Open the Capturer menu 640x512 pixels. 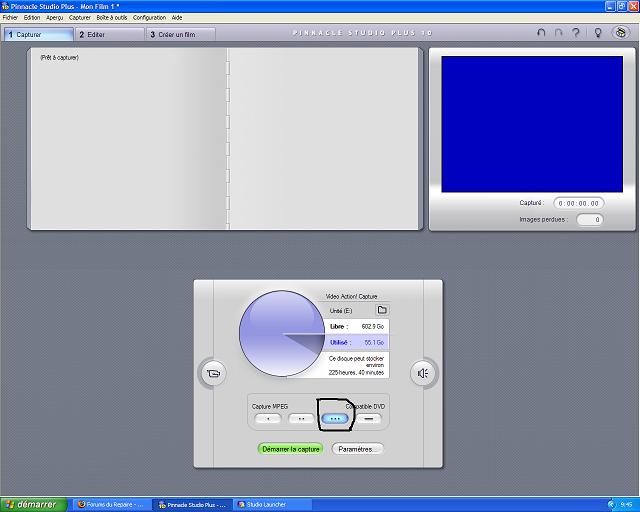[80, 18]
